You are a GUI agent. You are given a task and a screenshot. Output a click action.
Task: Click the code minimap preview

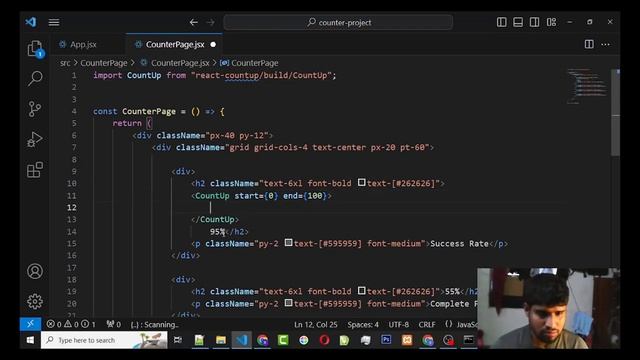coord(587,86)
